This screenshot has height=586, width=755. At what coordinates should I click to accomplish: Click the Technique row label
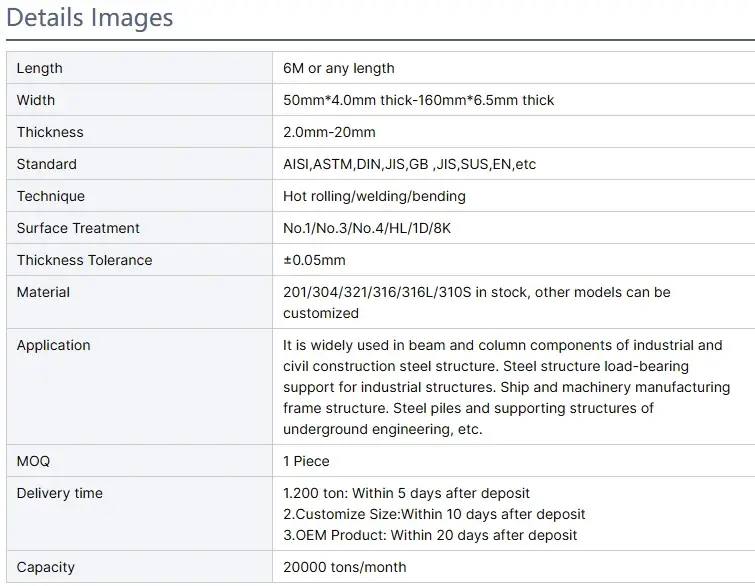(x=51, y=196)
